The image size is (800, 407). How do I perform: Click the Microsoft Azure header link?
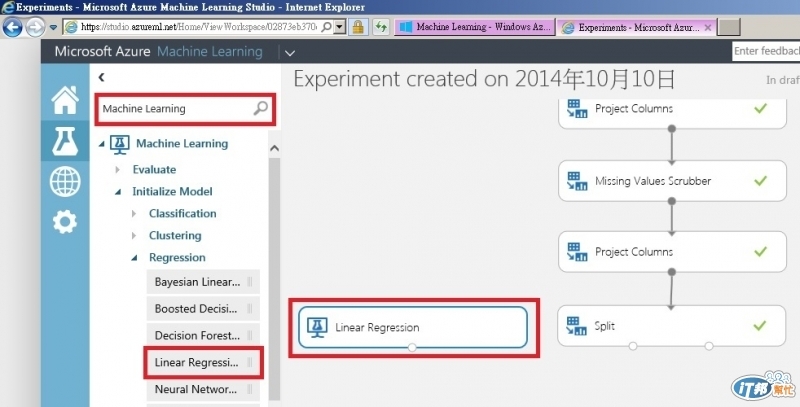pos(102,52)
